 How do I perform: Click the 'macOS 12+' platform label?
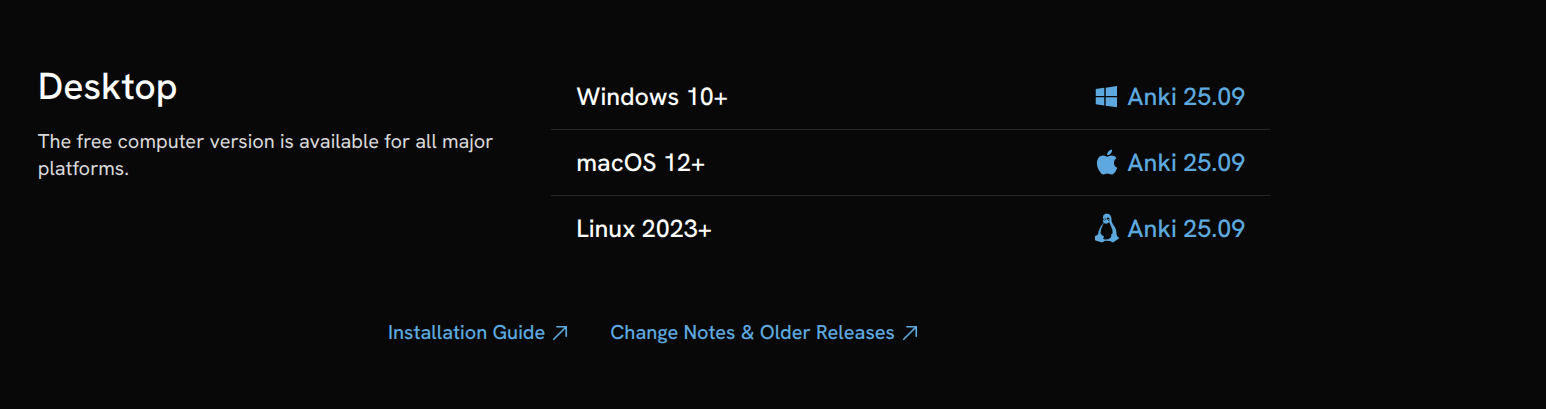pos(640,163)
